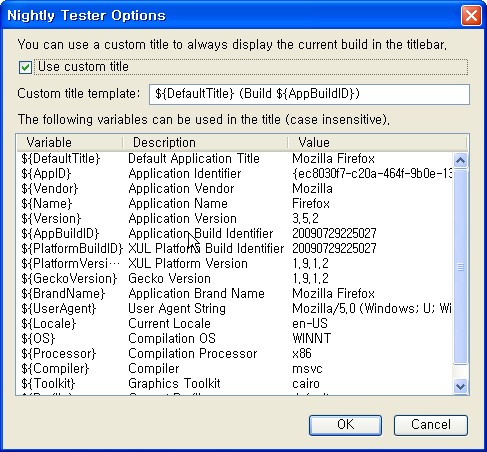
Task: Select the ${AppID} variable row
Action: pos(235,173)
